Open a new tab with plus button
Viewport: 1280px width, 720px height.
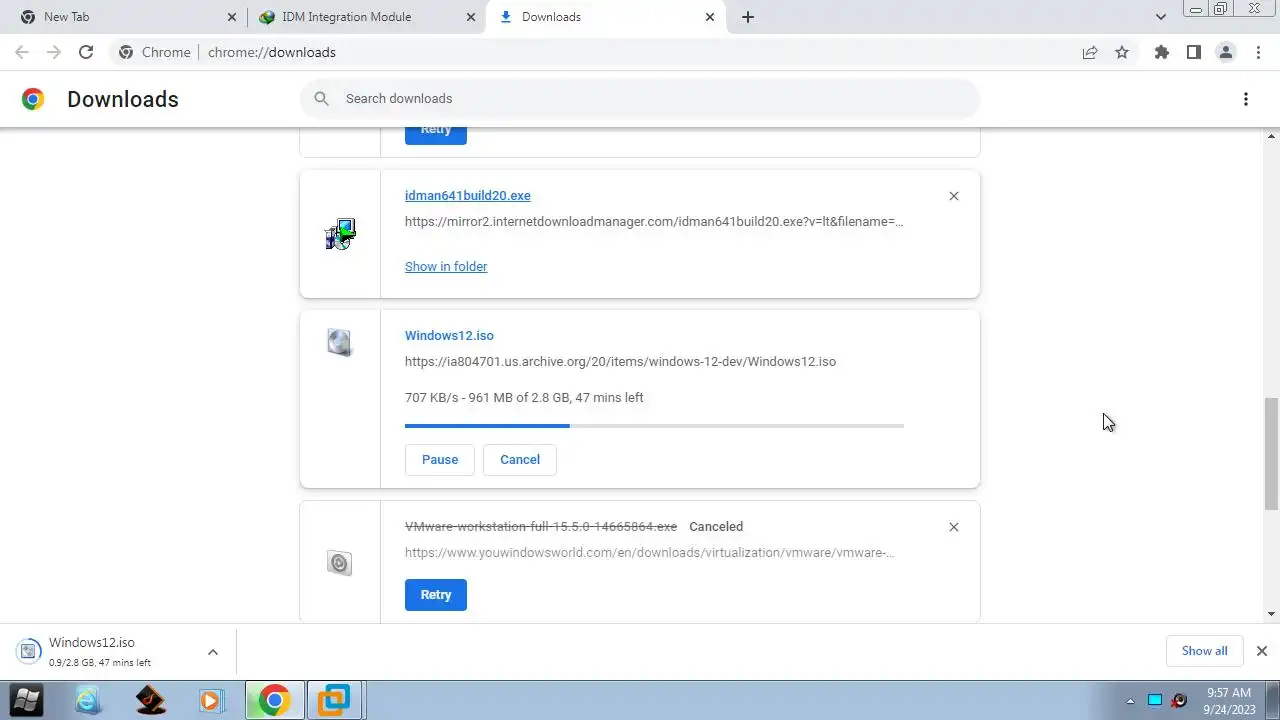pyautogui.click(x=748, y=17)
